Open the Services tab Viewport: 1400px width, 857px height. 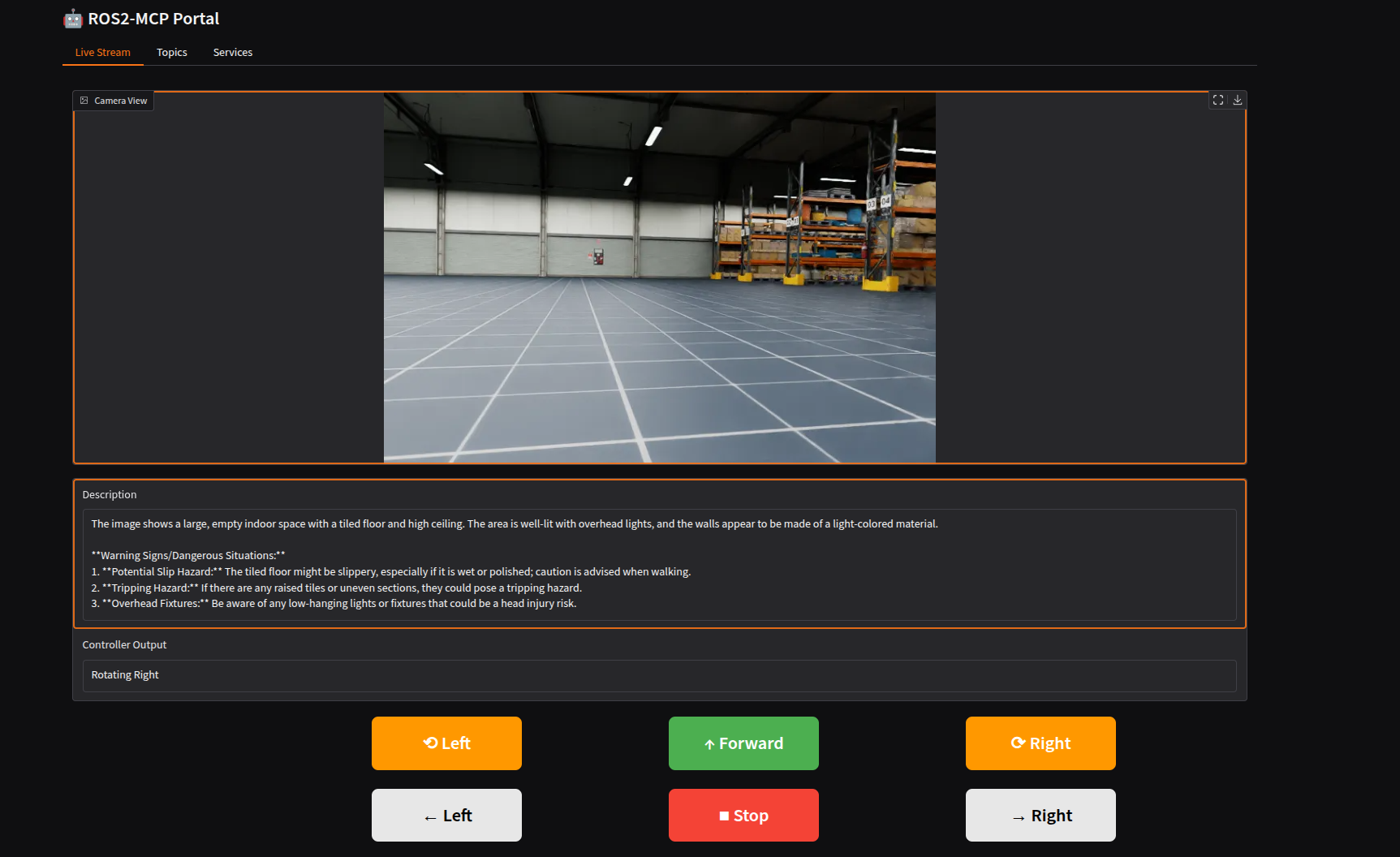pos(233,52)
